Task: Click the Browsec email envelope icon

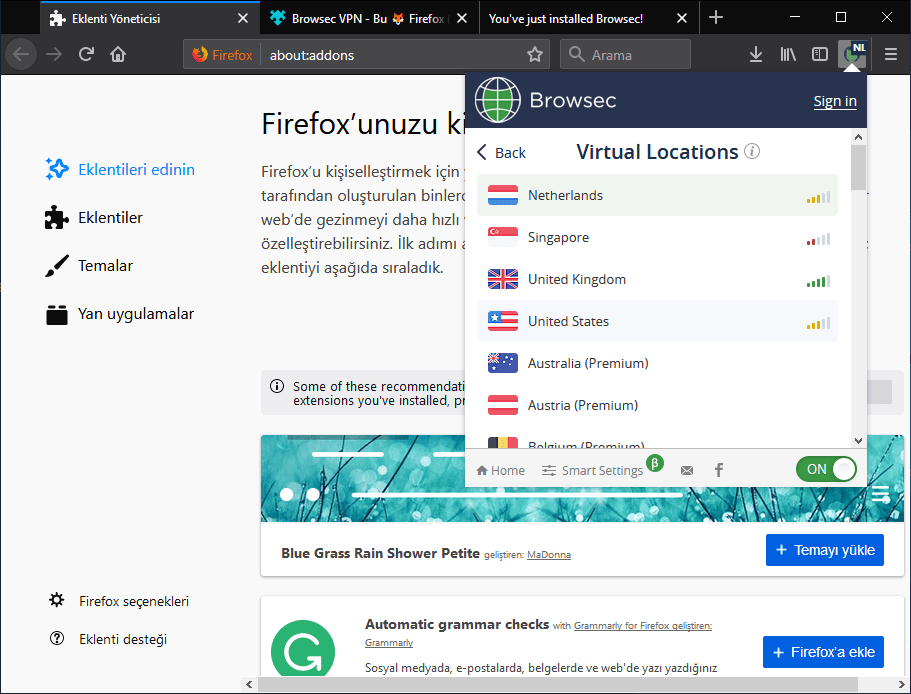Action: 687,470
